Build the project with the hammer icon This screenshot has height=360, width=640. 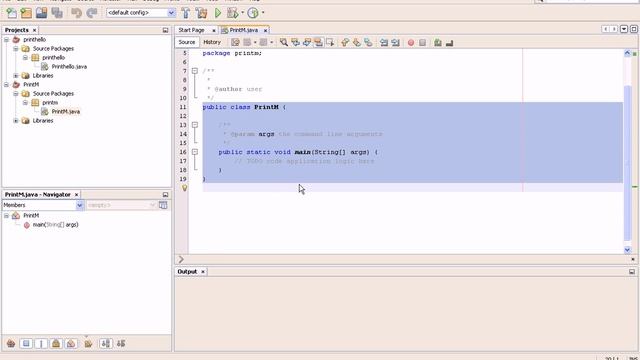click(186, 13)
